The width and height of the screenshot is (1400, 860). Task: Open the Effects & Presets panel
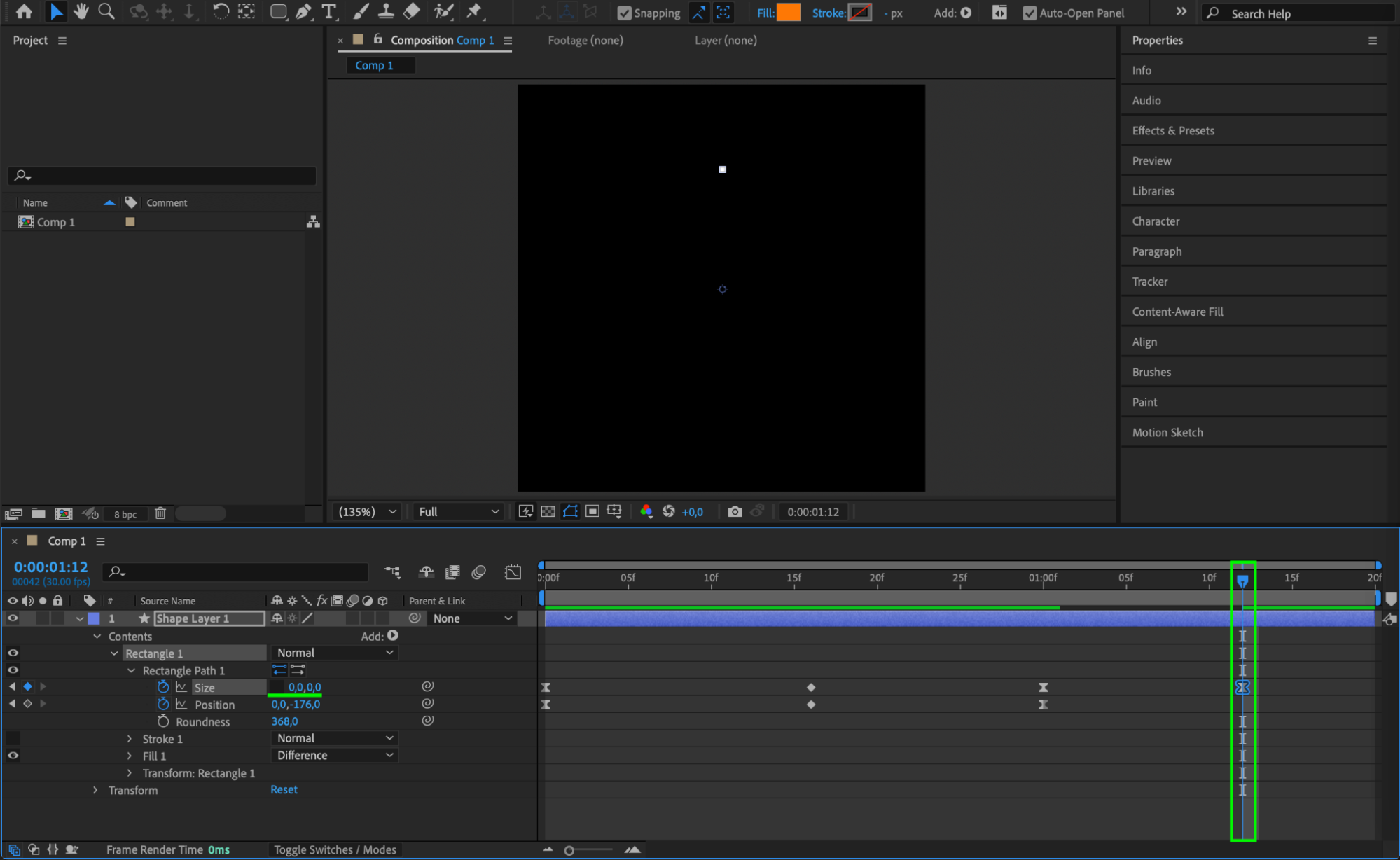pos(1173,131)
